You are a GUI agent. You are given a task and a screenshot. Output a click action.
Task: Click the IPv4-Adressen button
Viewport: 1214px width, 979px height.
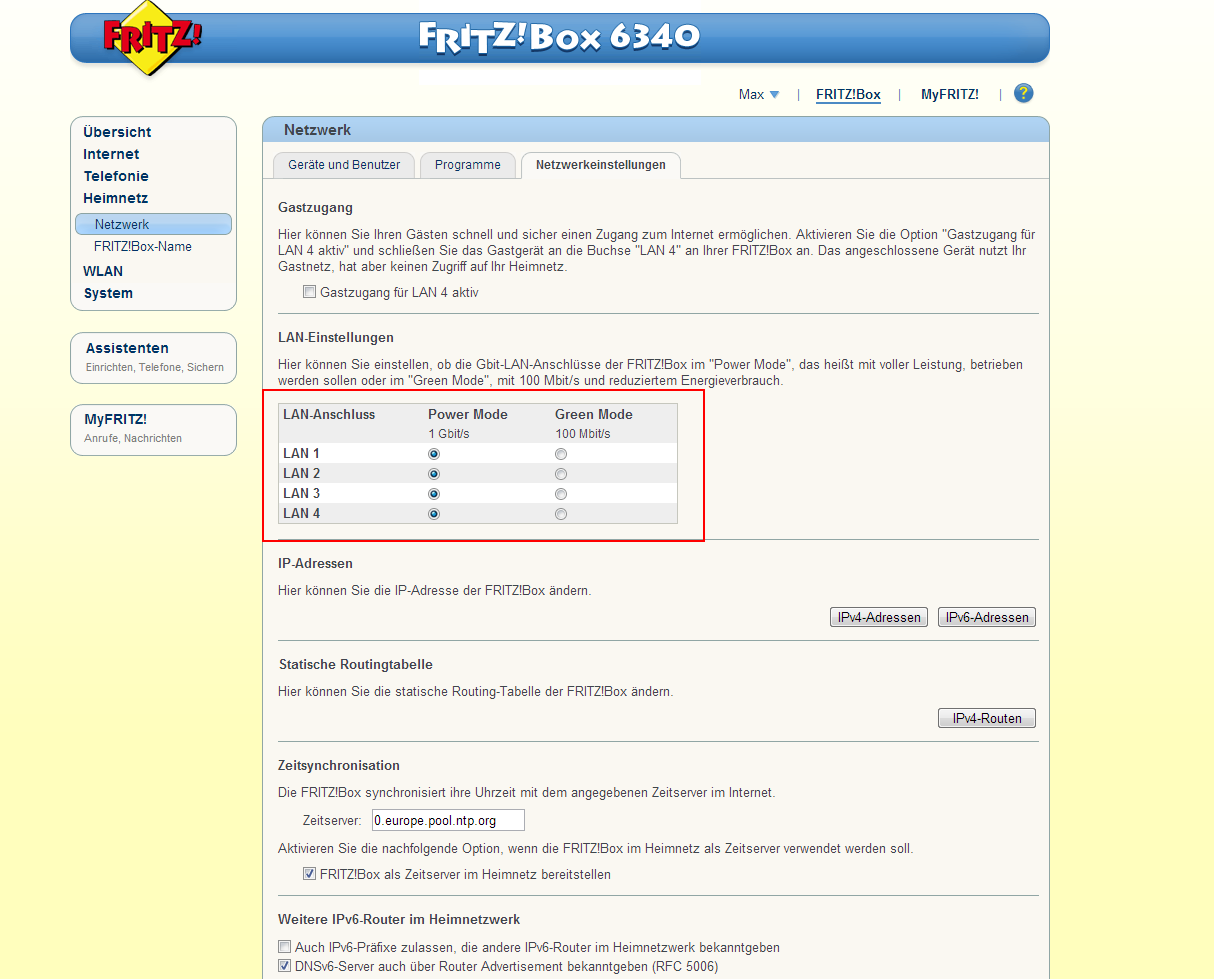coord(879,617)
